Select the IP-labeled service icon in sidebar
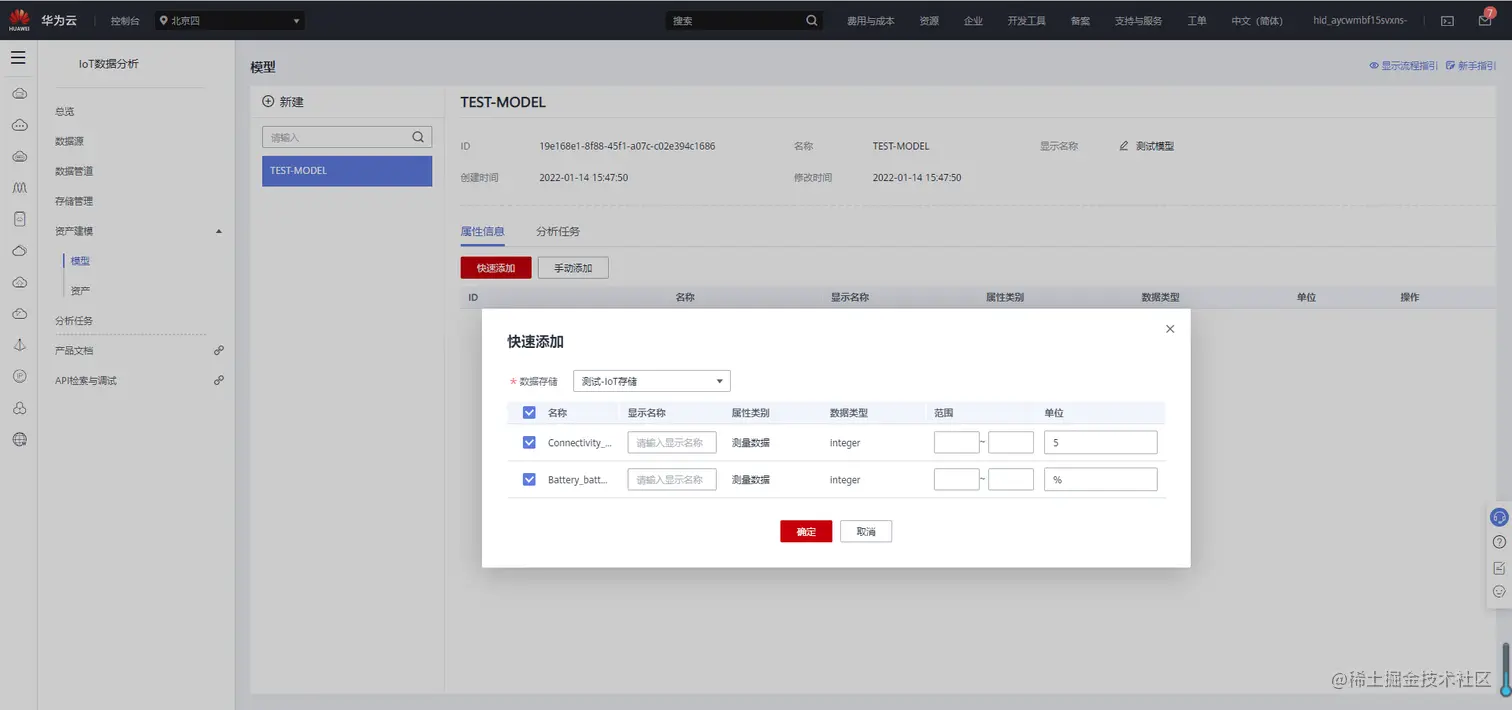This screenshot has width=1512, height=710. pos(20,376)
